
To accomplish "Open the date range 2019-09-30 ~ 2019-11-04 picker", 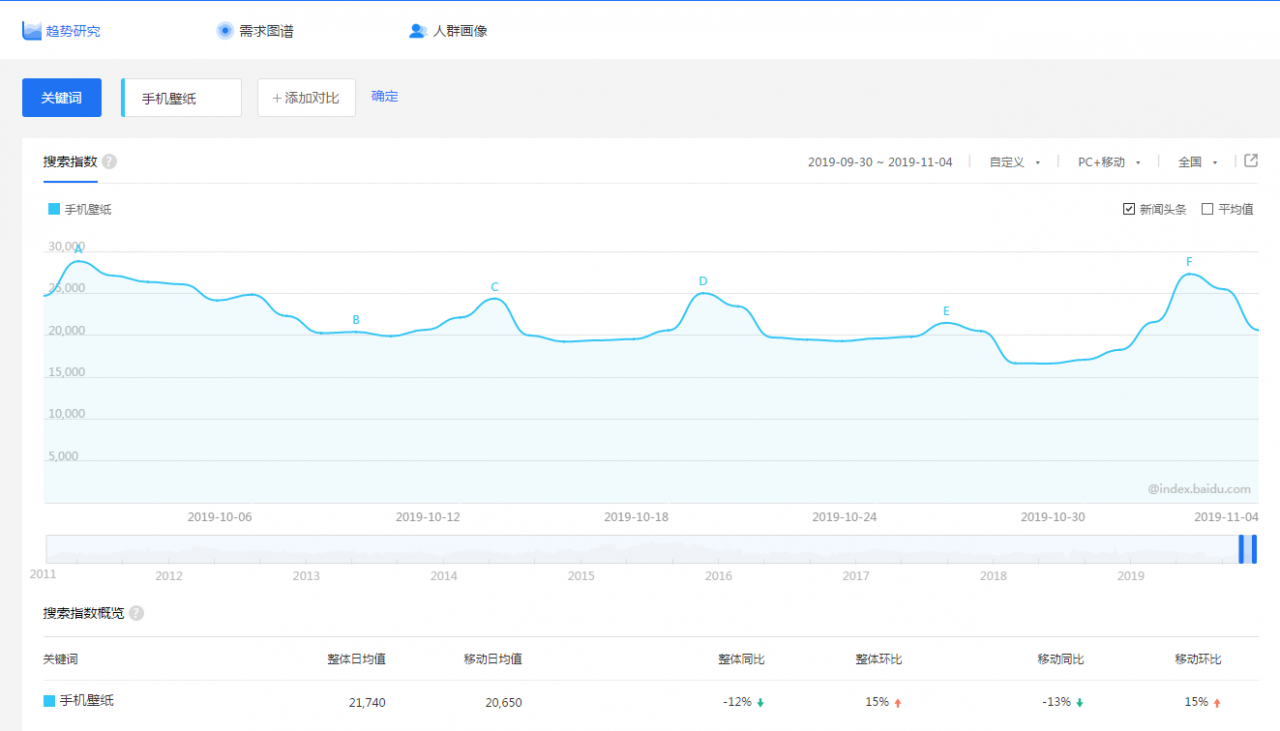I will 880,162.
